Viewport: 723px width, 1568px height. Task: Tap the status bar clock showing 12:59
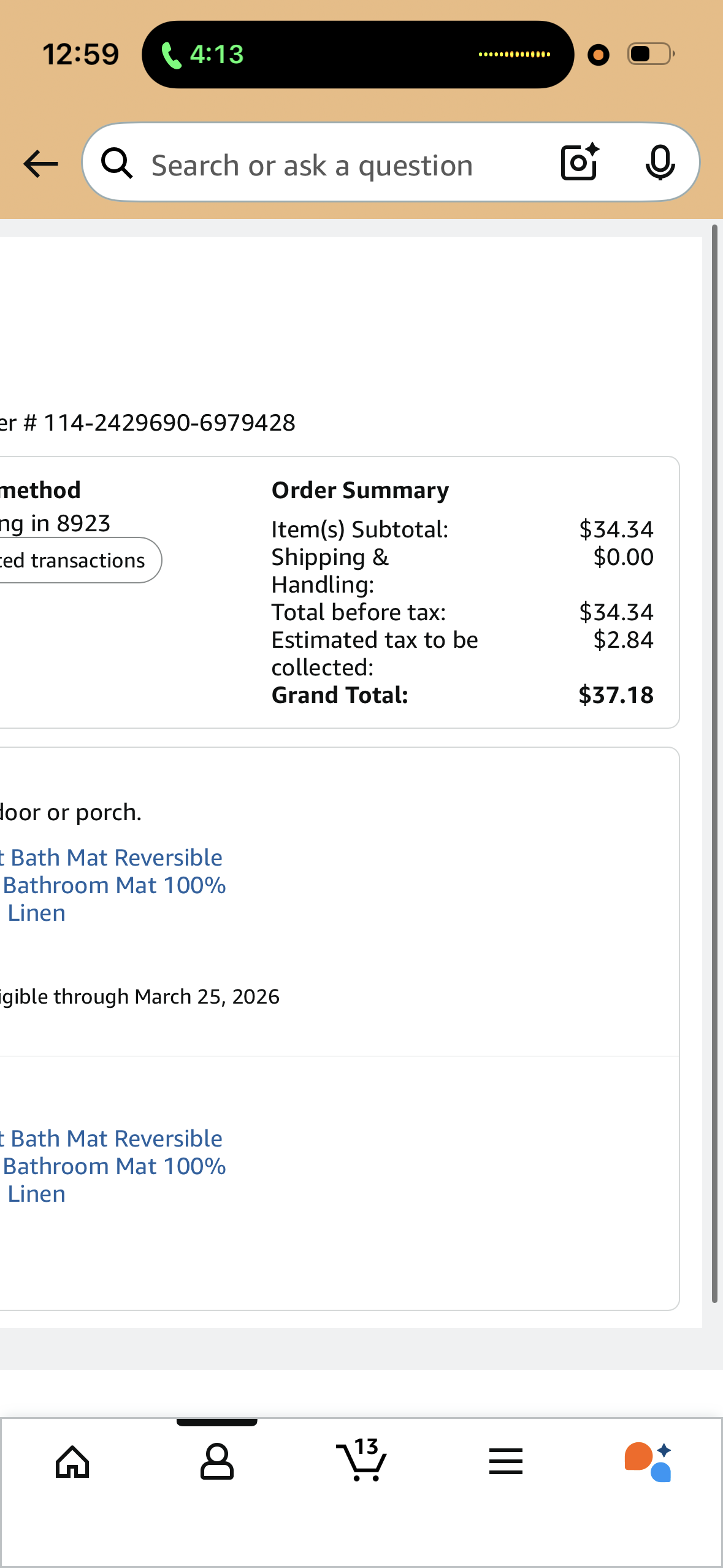tap(80, 55)
